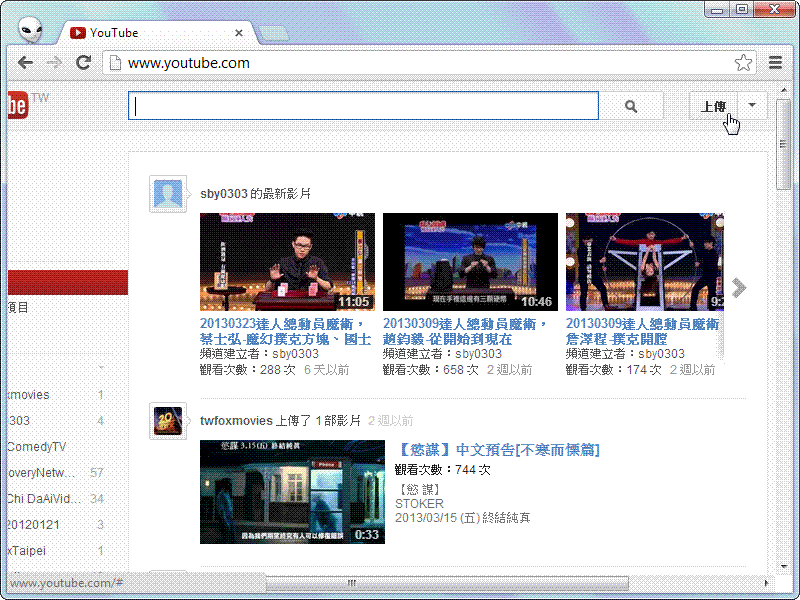Open title 20130309達人總動員魔術 趙鈞毅
Image resolution: width=800 pixels, height=600 pixels.
click(466, 331)
